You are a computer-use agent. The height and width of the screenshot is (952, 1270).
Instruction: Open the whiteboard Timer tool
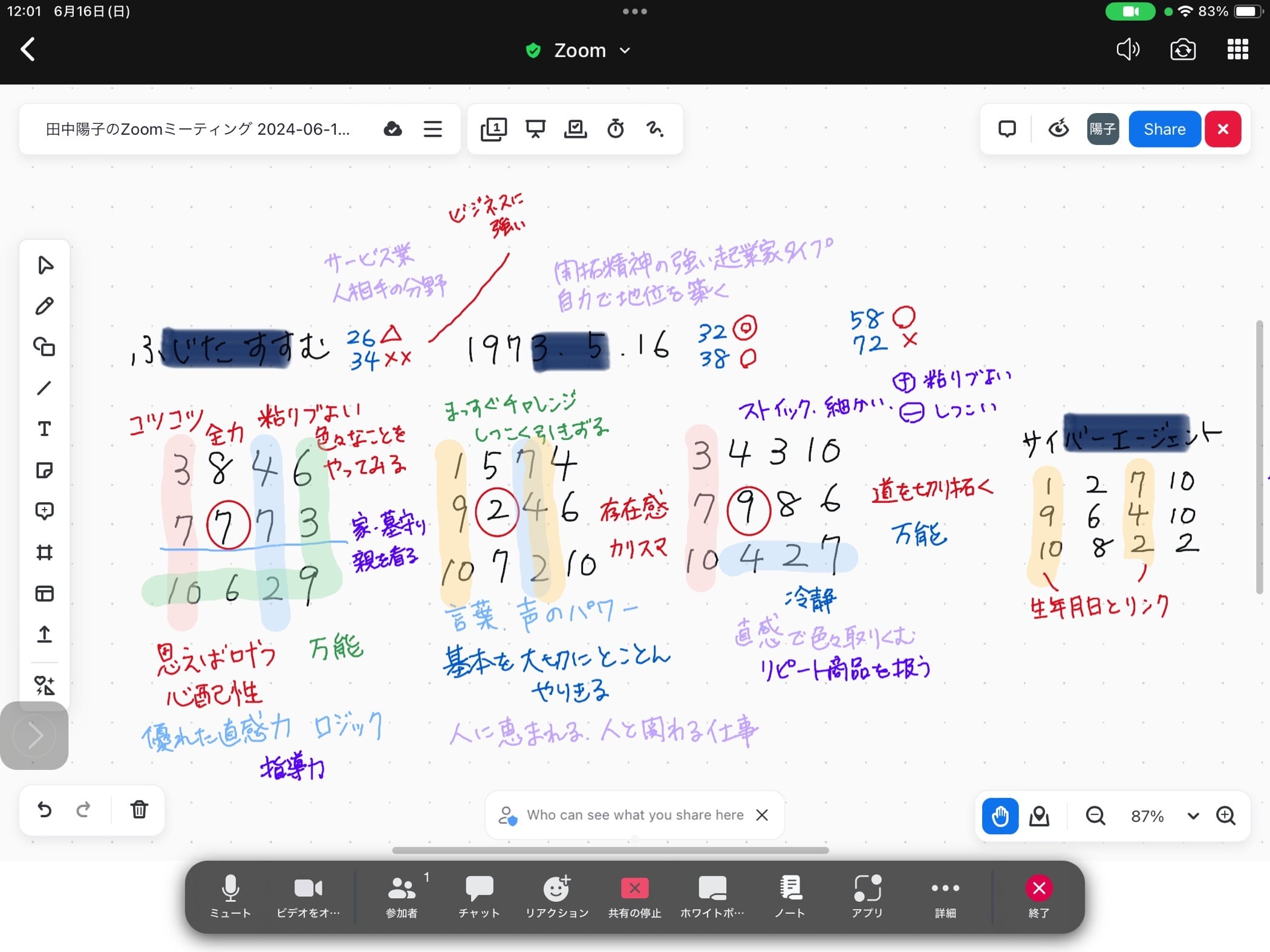click(x=615, y=129)
